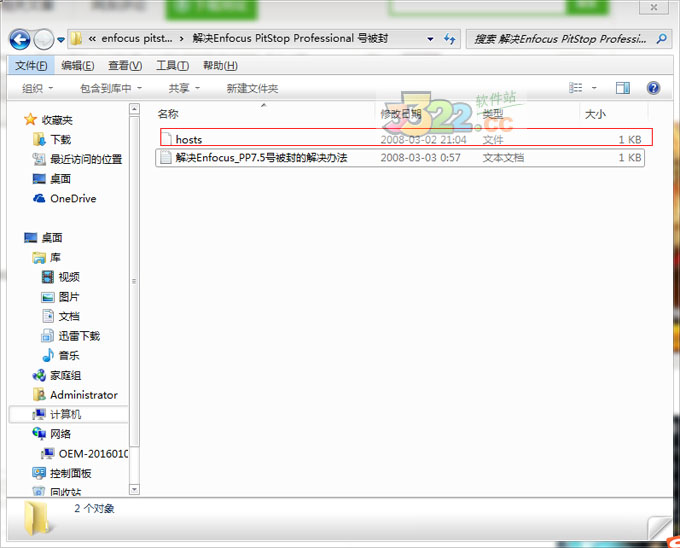680x548 pixels.
Task: Open the 包含到库中 dropdown
Action: pos(111,88)
